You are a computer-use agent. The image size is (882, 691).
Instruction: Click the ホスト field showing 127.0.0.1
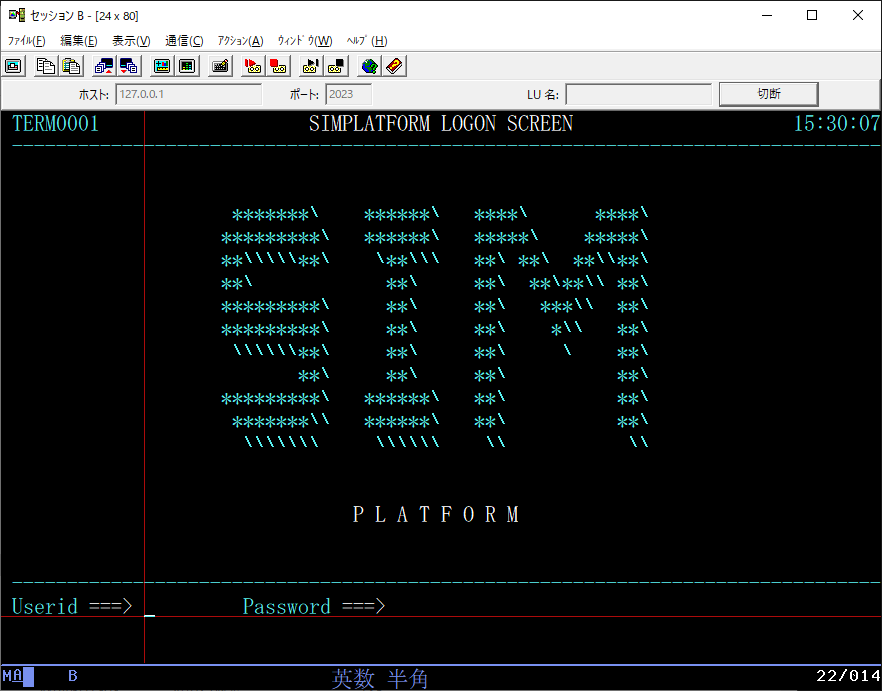coord(188,94)
